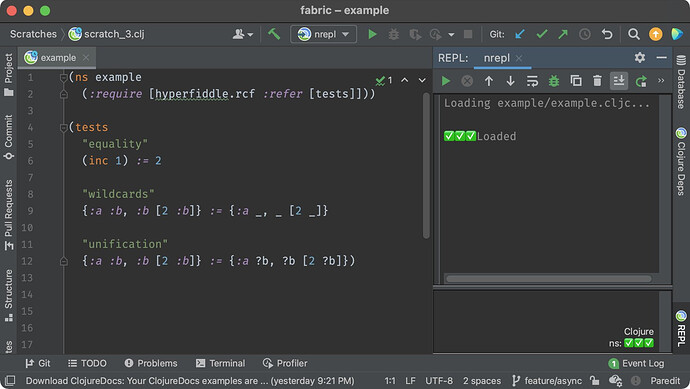Open the Pull Requests tool window

point(8,215)
